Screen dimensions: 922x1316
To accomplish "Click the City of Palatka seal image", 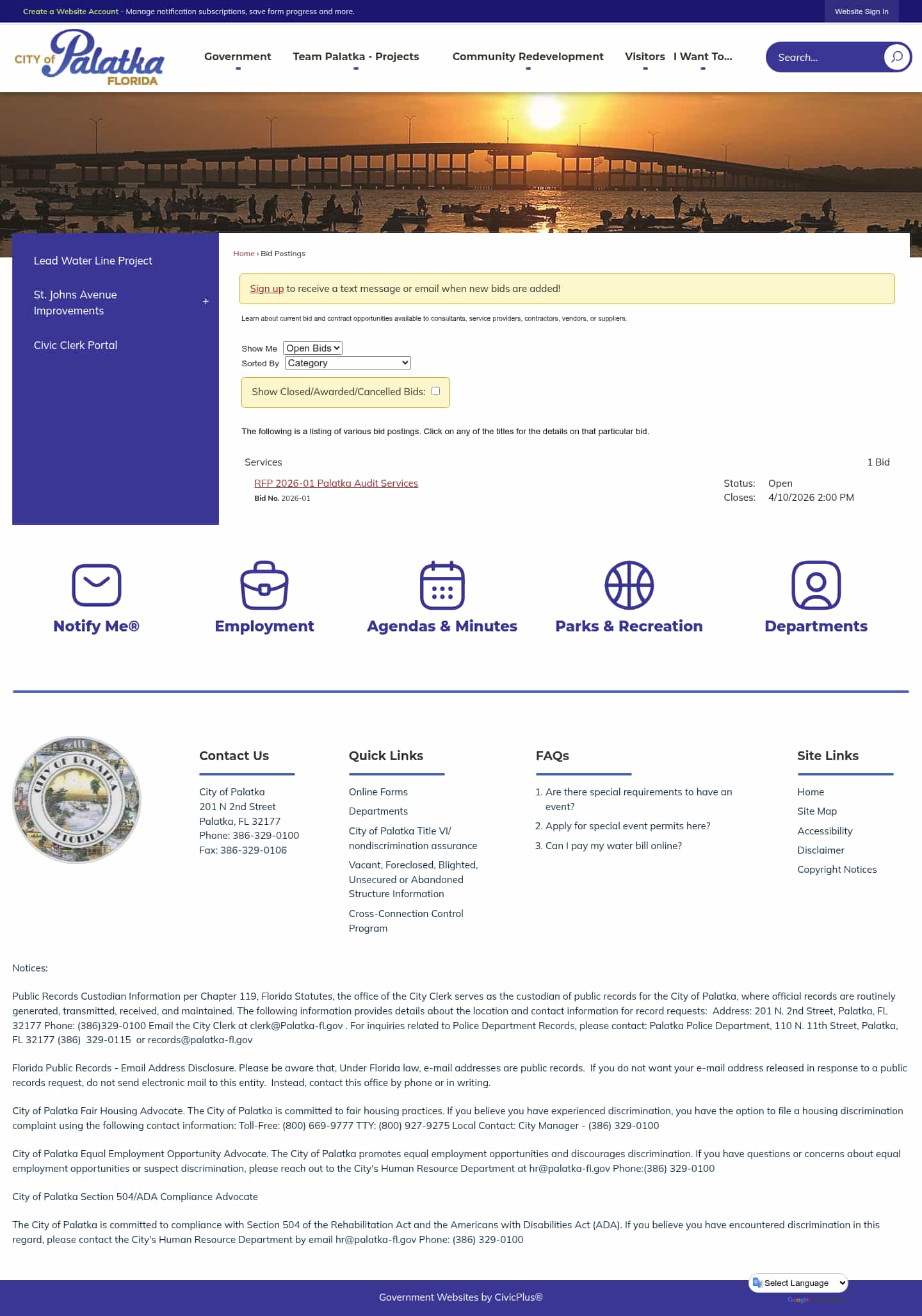I will pyautogui.click(x=77, y=799).
